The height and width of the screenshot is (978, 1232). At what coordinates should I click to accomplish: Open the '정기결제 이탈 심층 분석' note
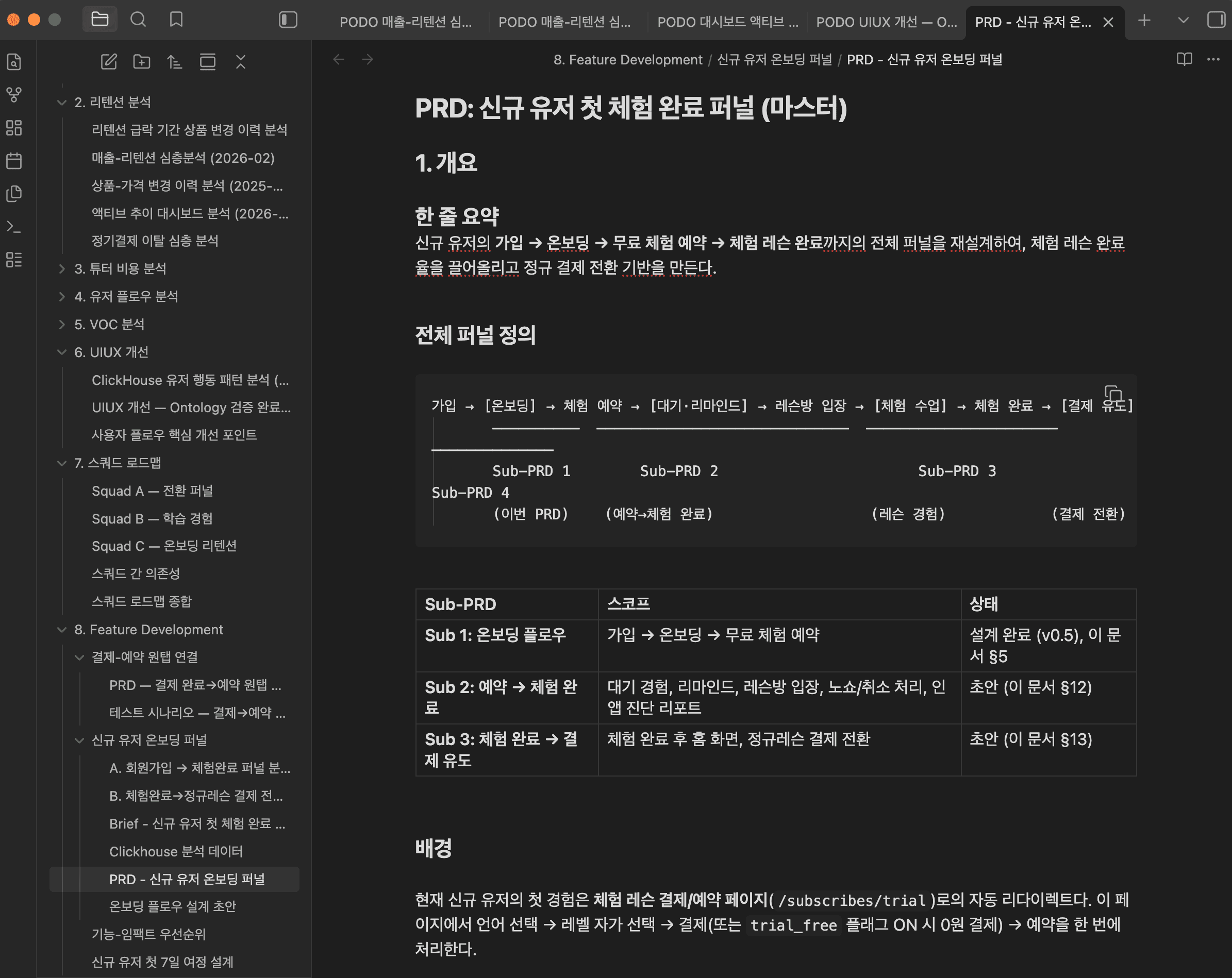tap(155, 241)
